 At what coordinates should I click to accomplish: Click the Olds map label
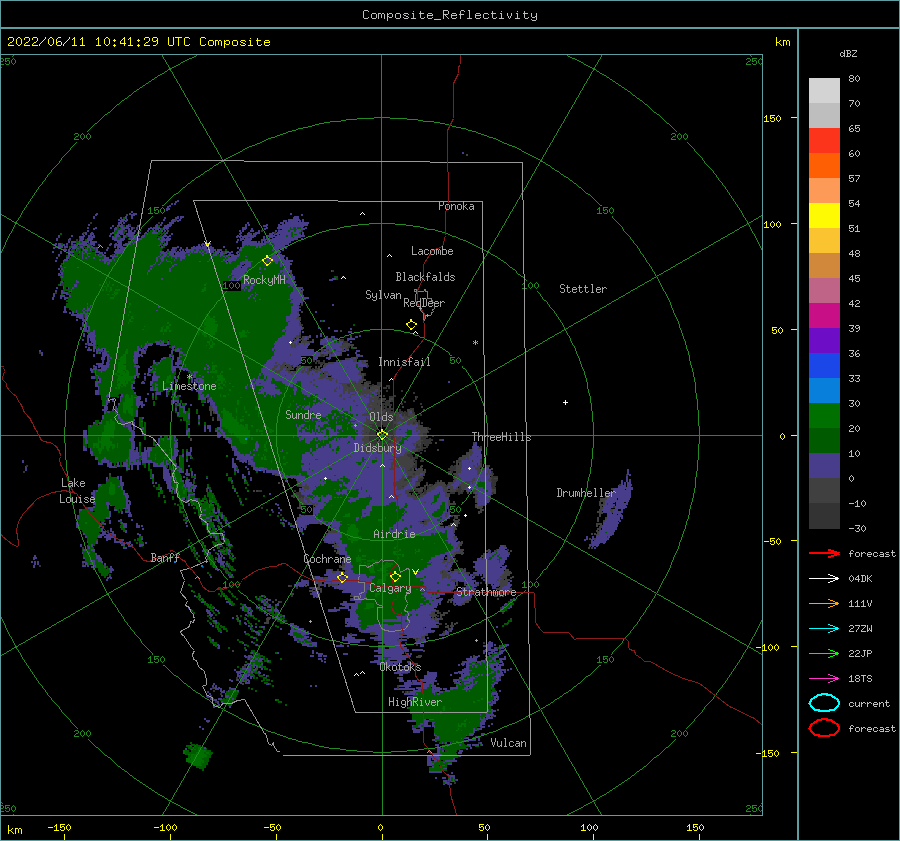coord(381,417)
